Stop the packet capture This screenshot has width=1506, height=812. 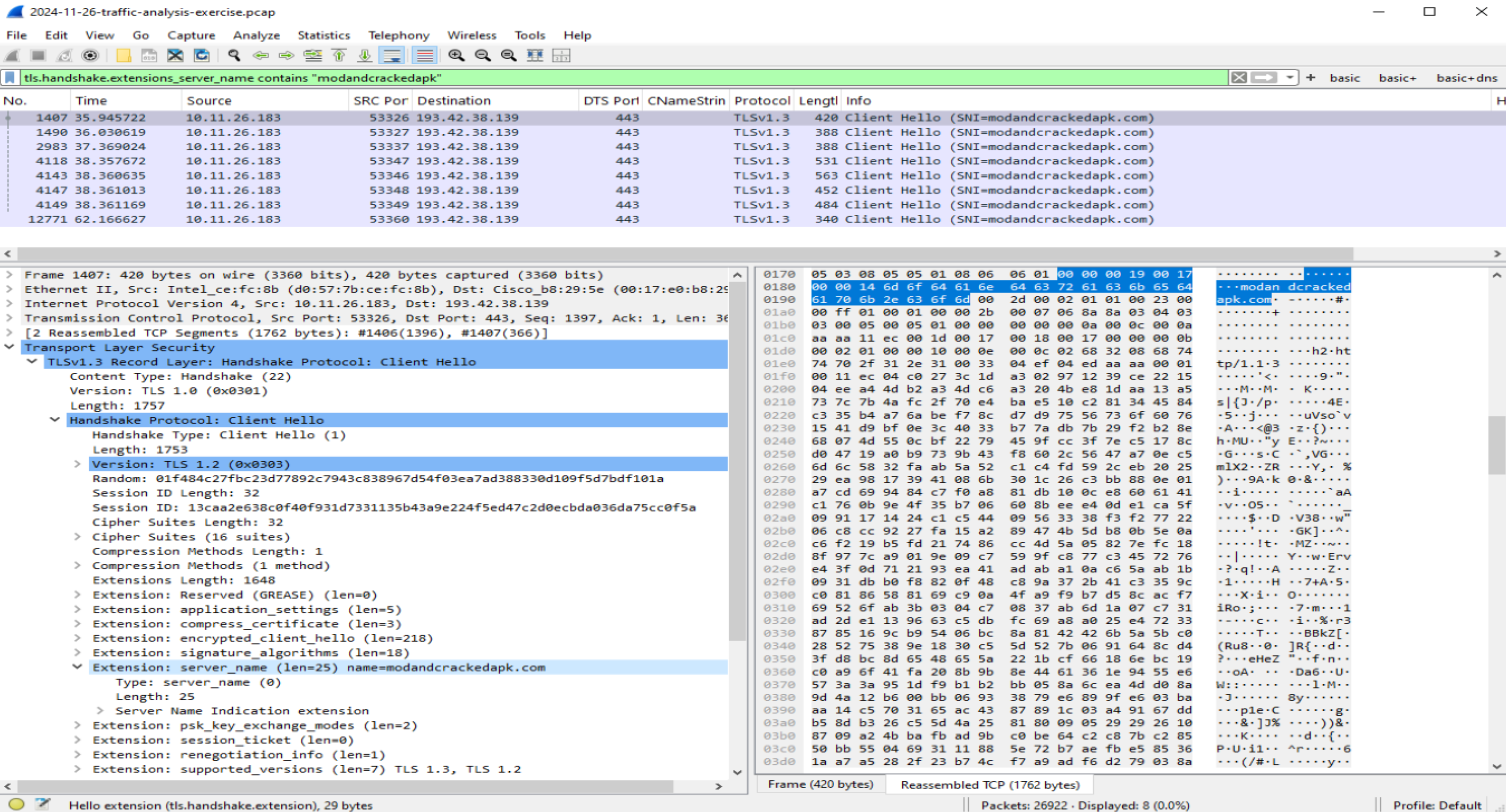pyautogui.click(x=38, y=55)
